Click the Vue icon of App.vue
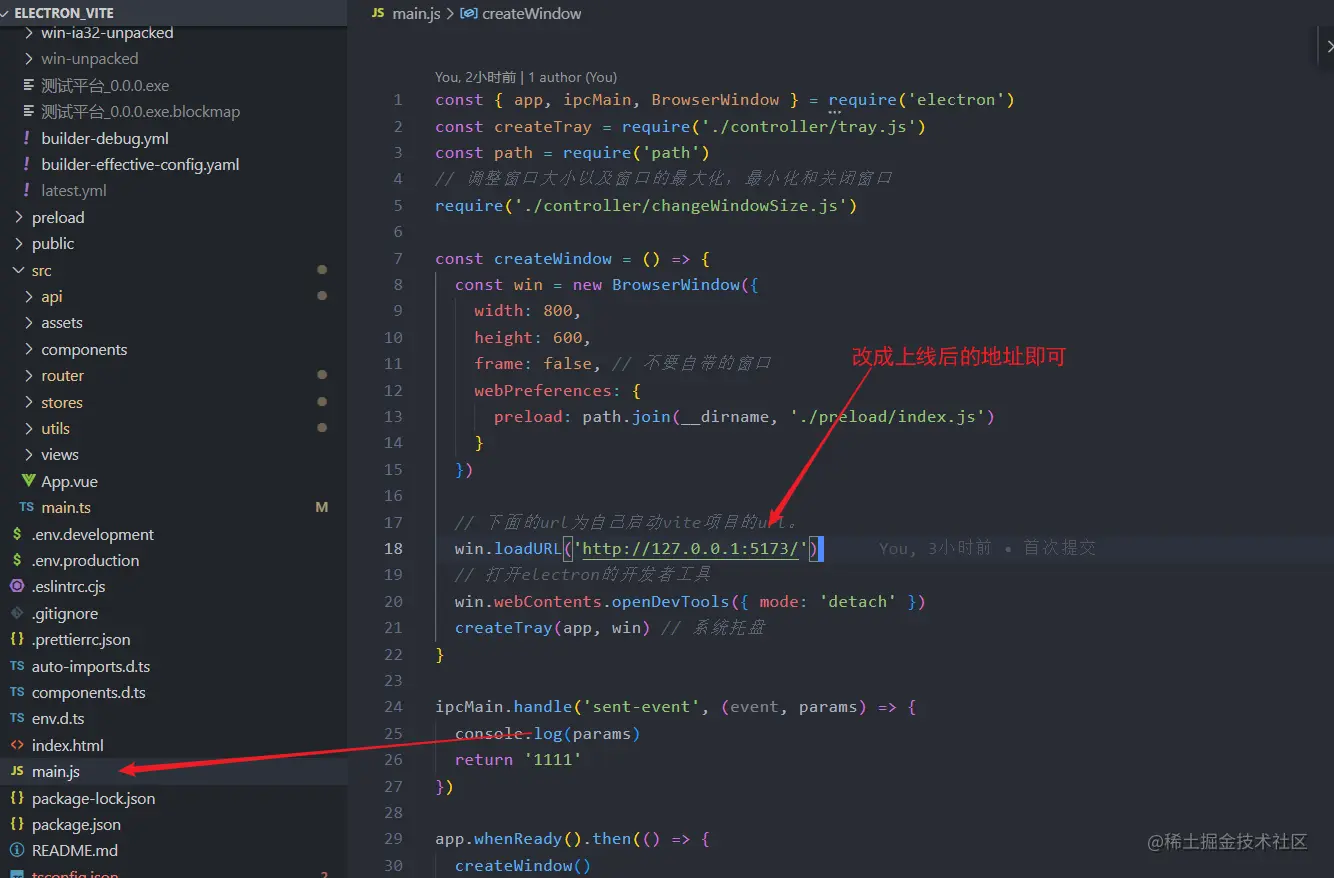The width and height of the screenshot is (1334, 878). coord(28,482)
